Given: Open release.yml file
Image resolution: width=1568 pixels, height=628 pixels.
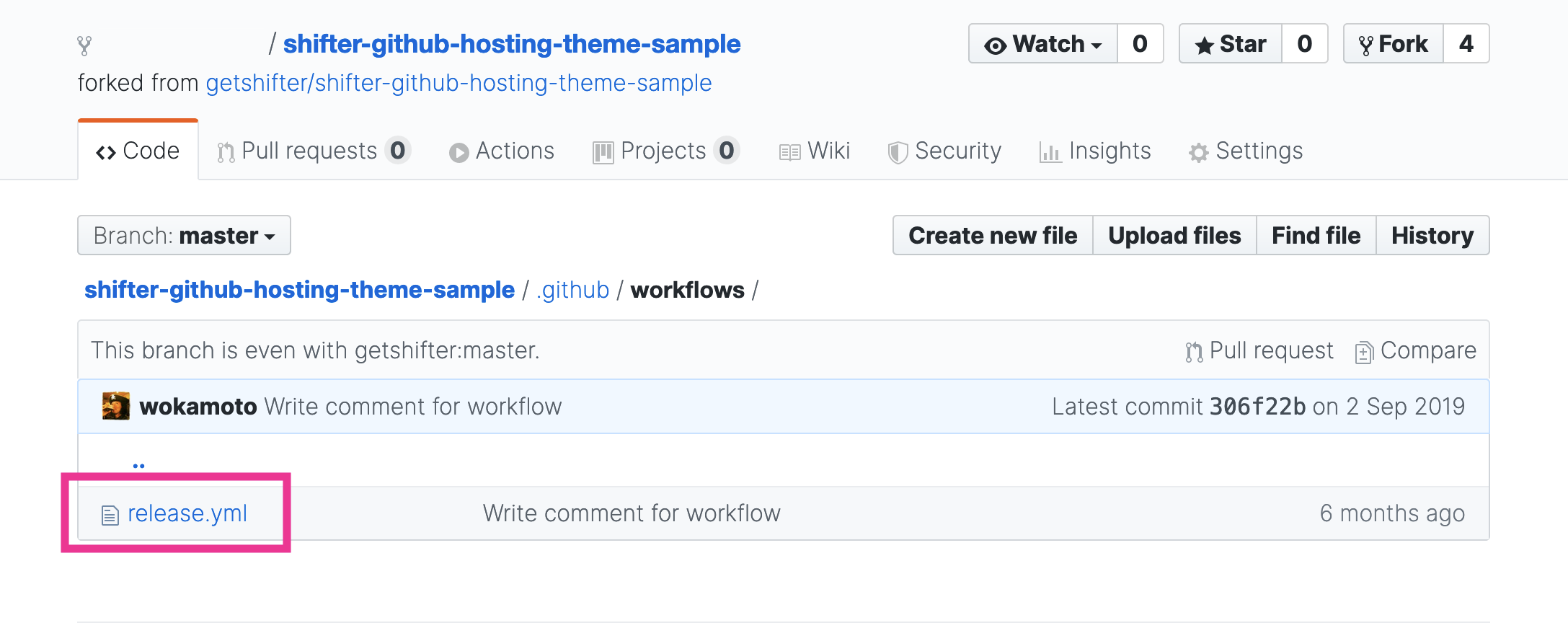Looking at the screenshot, I should (187, 513).
